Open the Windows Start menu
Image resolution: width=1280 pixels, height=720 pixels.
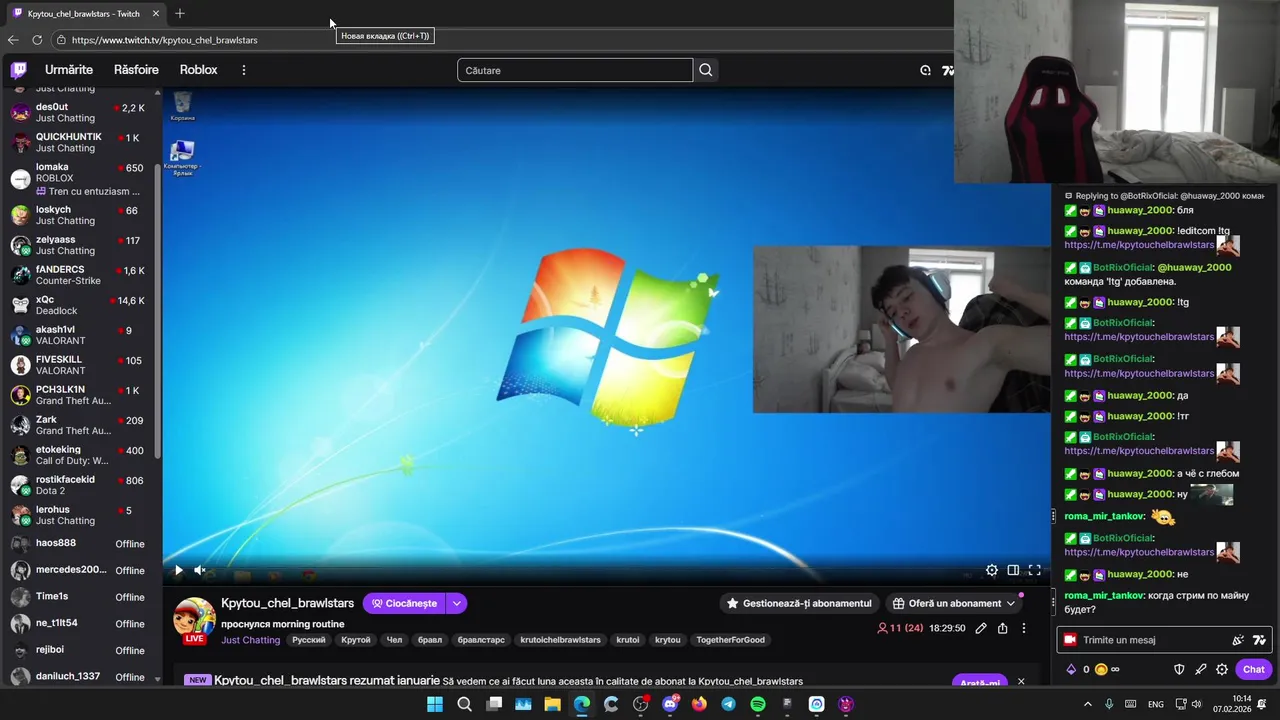[x=435, y=704]
